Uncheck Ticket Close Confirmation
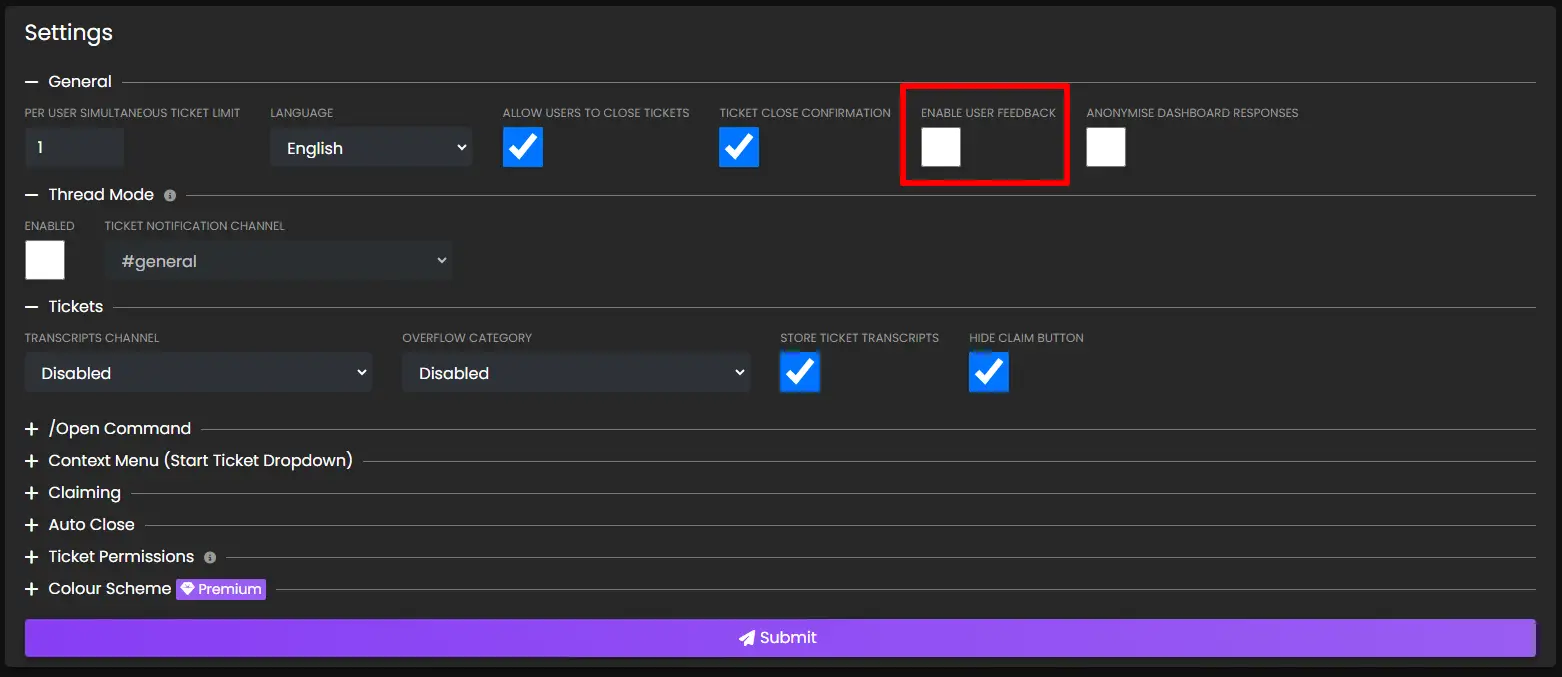Image resolution: width=1562 pixels, height=677 pixels. click(738, 147)
